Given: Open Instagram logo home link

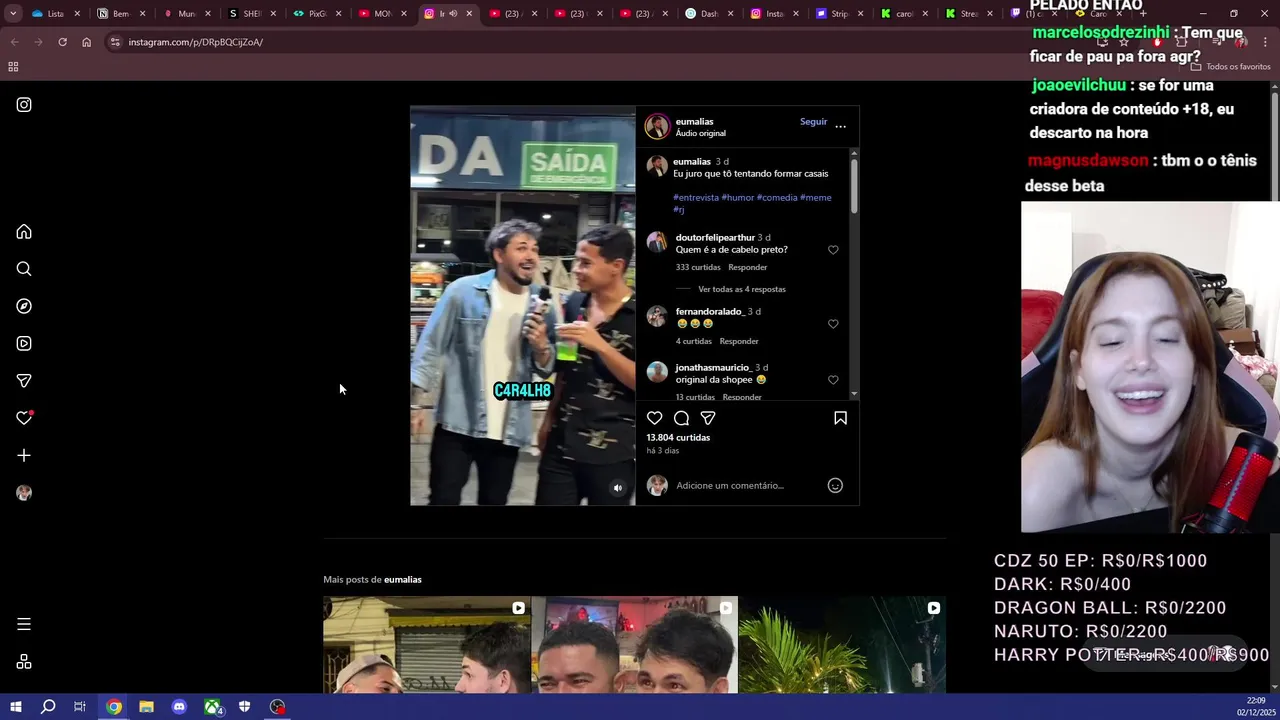Looking at the screenshot, I should click(24, 105).
